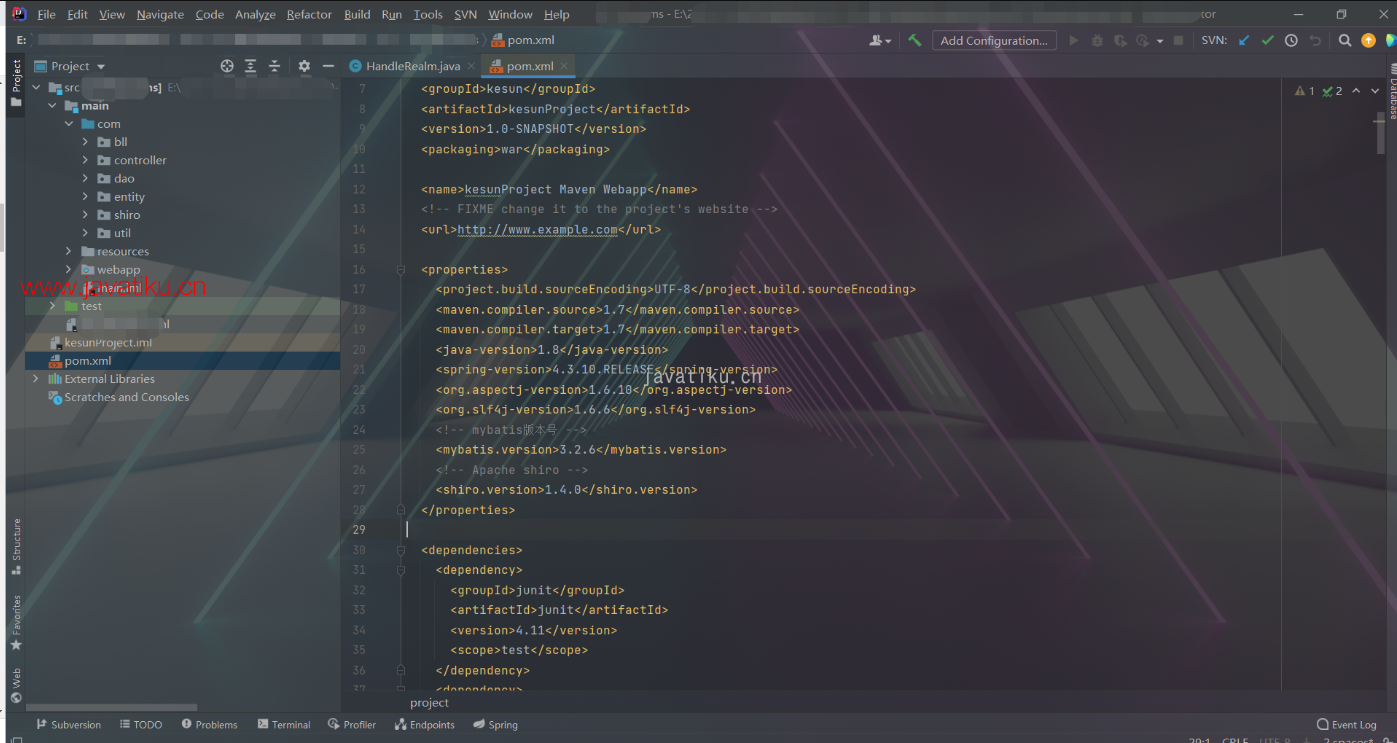1397x743 pixels.
Task: Select the shiro package
Action: [127, 215]
